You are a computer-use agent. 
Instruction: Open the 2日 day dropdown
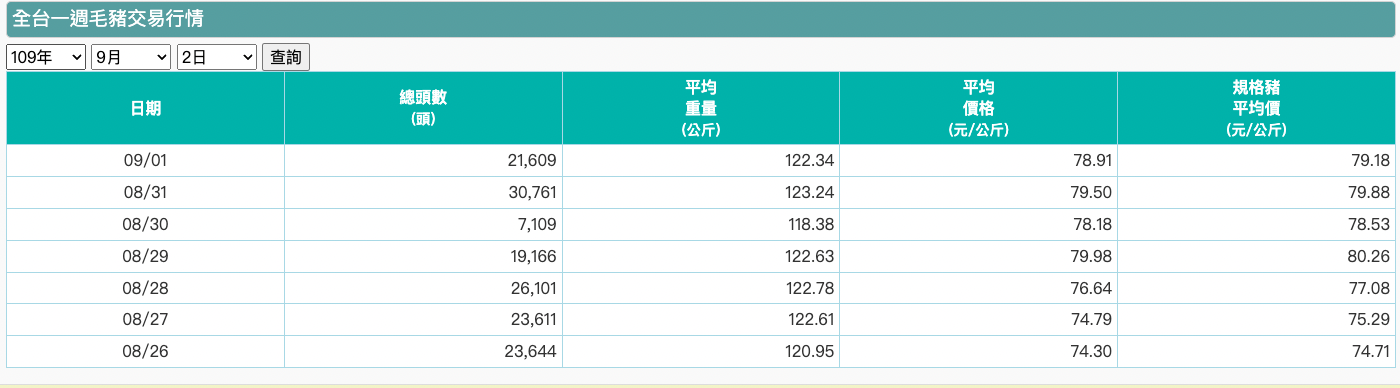click(217, 58)
